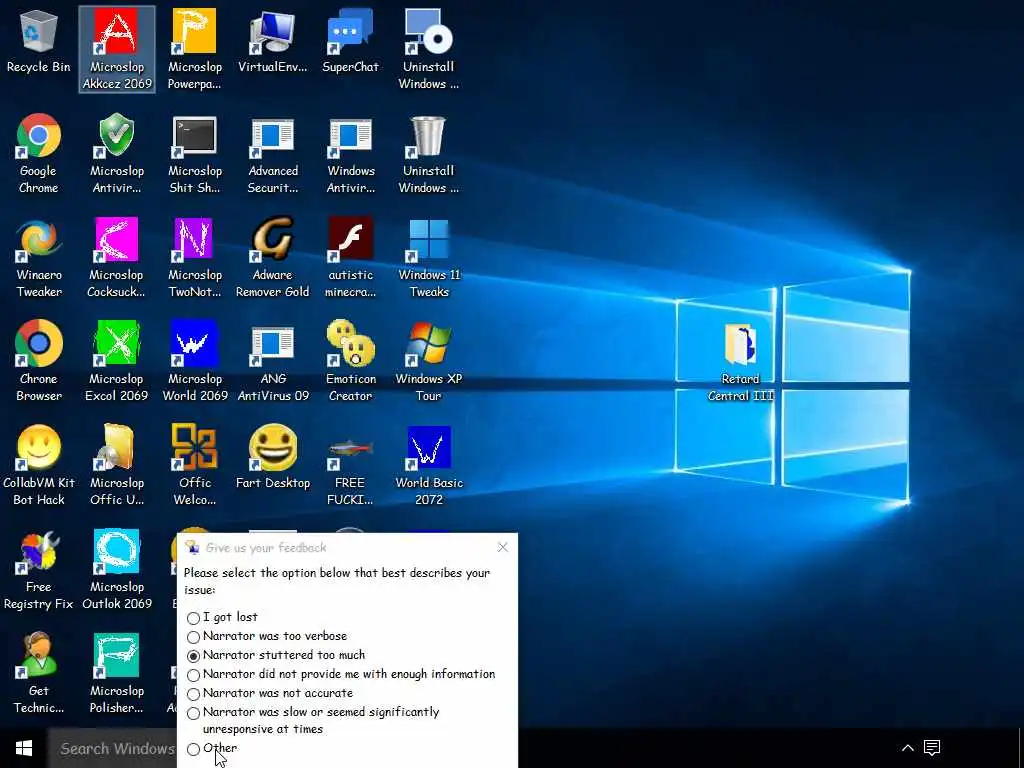
Task: Launch World Basic 2072 shortcut
Action: [429, 466]
